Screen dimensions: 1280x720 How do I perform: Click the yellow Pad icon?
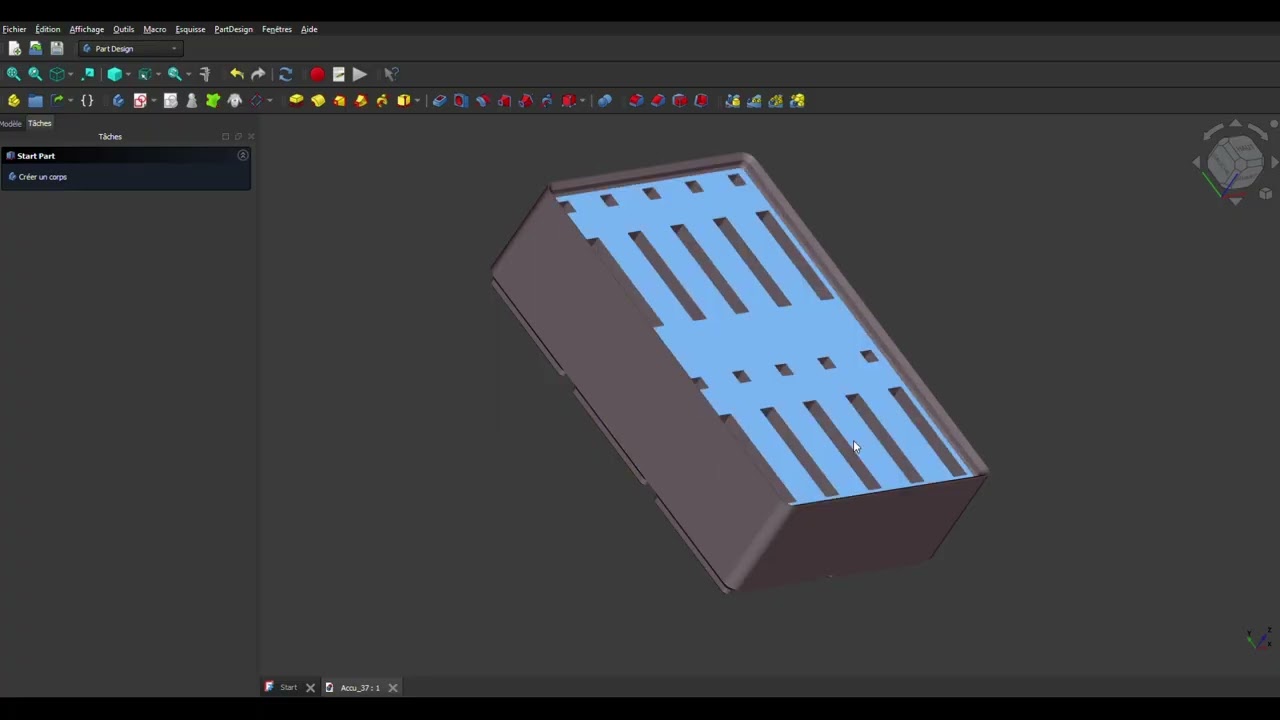296,101
